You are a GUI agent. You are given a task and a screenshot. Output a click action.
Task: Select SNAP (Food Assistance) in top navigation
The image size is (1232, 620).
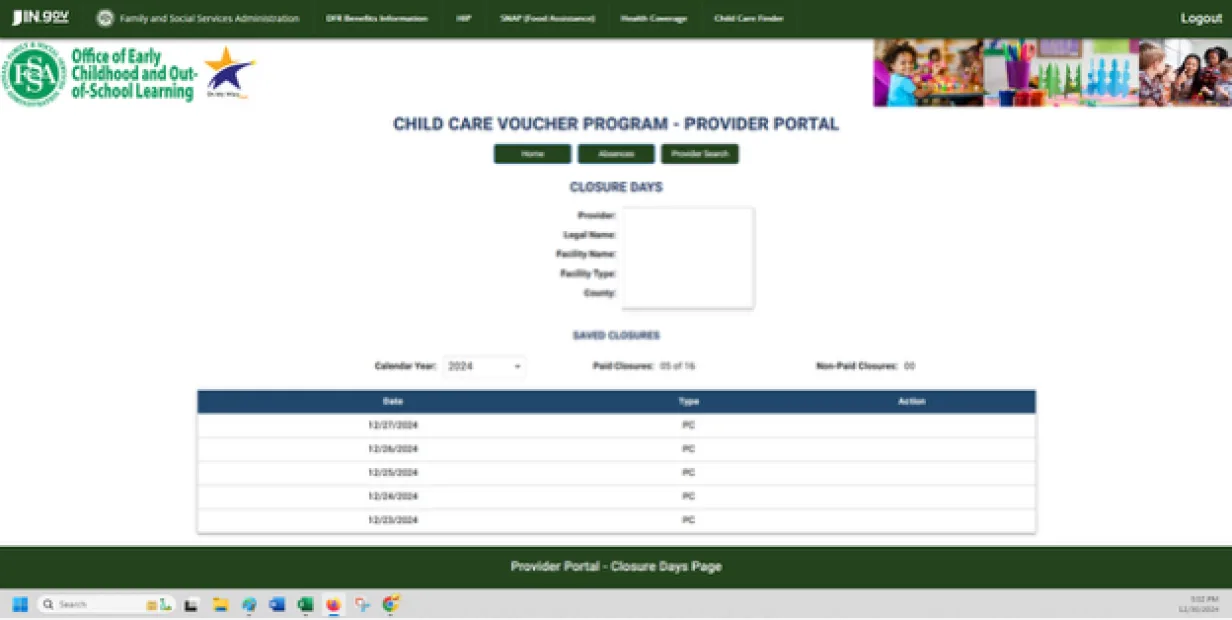[547, 19]
